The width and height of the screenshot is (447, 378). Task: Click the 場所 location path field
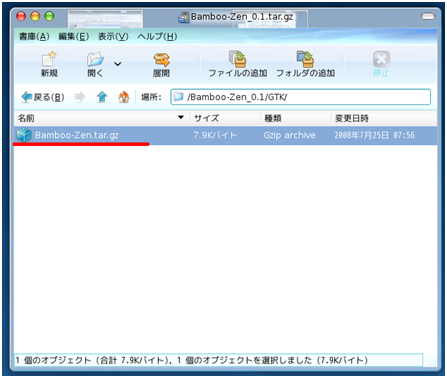[301, 97]
